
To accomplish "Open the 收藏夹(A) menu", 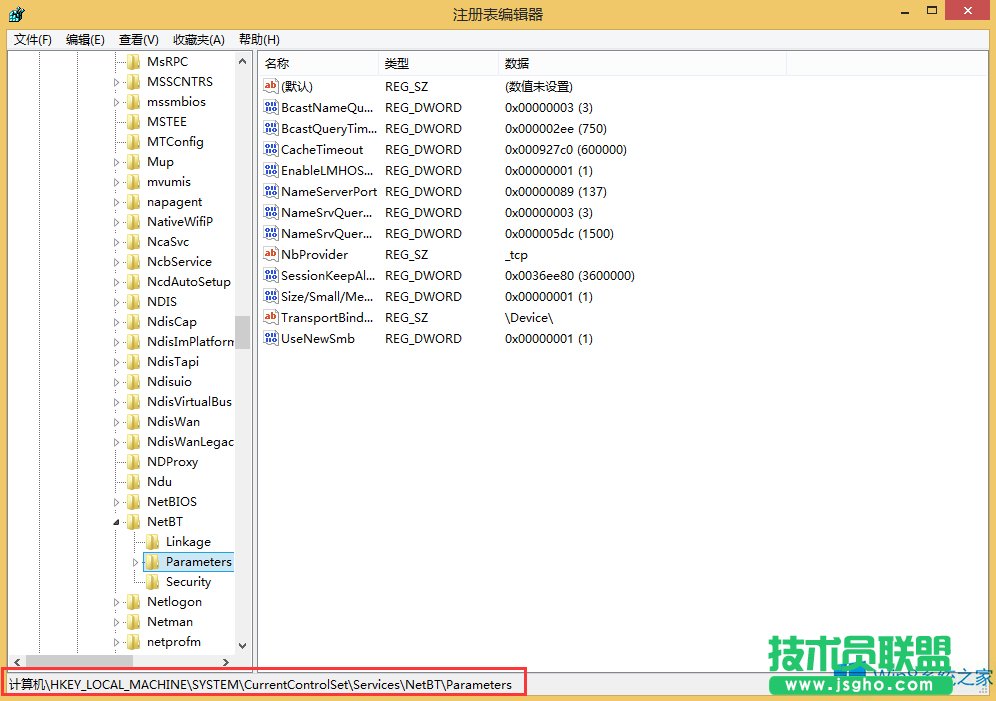I will tap(197, 39).
